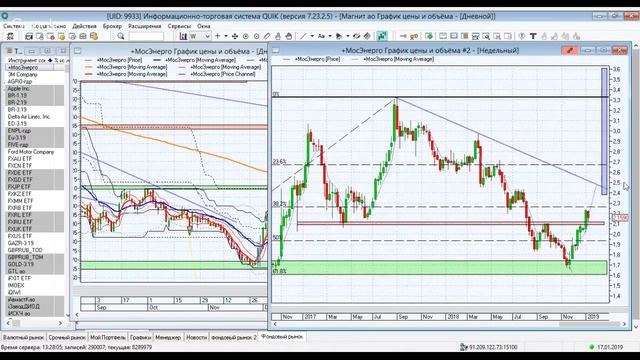Select the hand pan tool
The image size is (640, 360).
[x=289, y=36]
